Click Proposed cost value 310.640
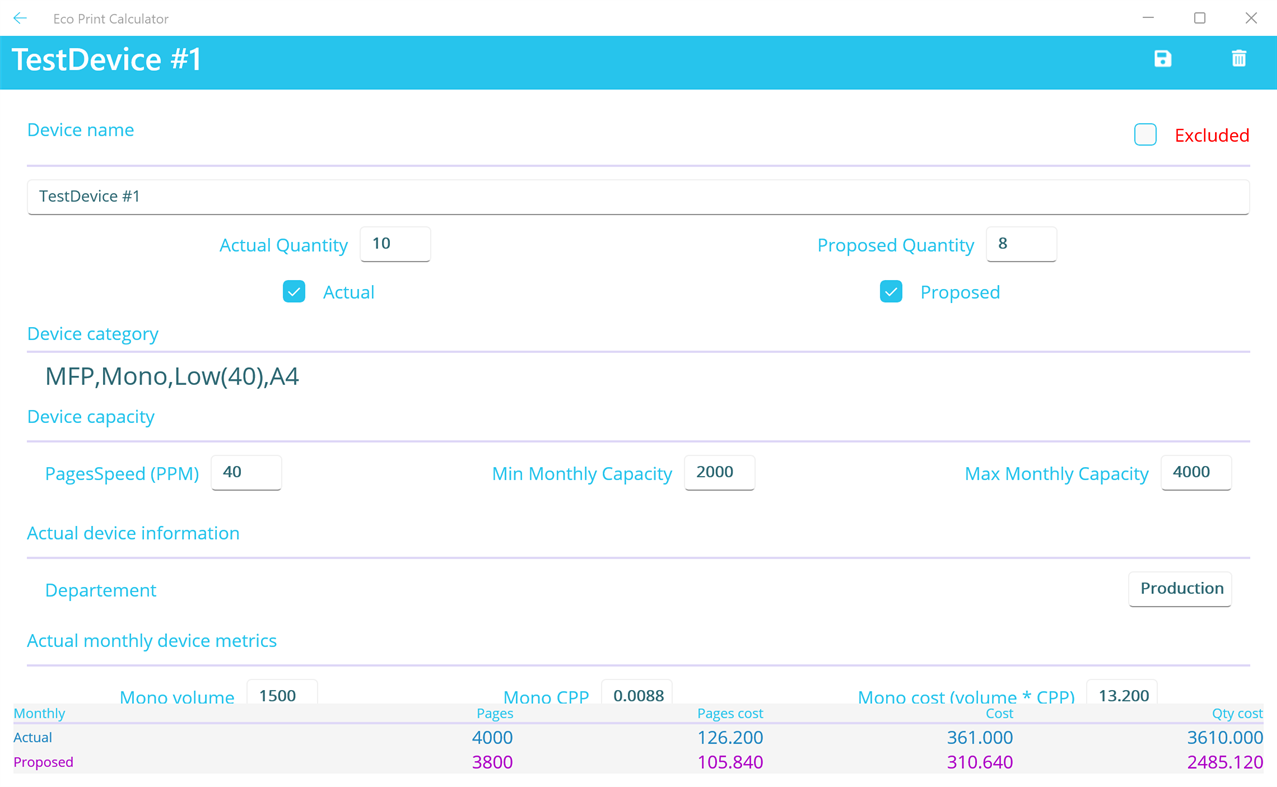The width and height of the screenshot is (1277, 787). click(x=980, y=762)
